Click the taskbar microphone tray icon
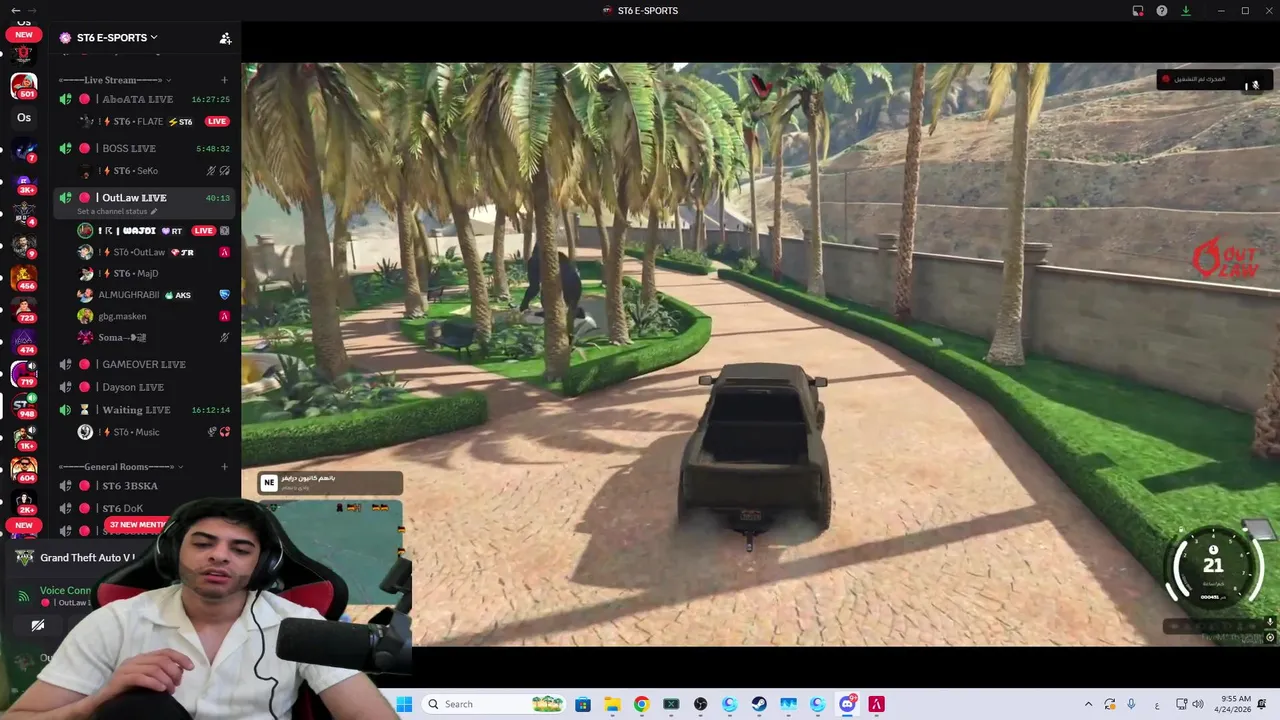 coord(1132,704)
